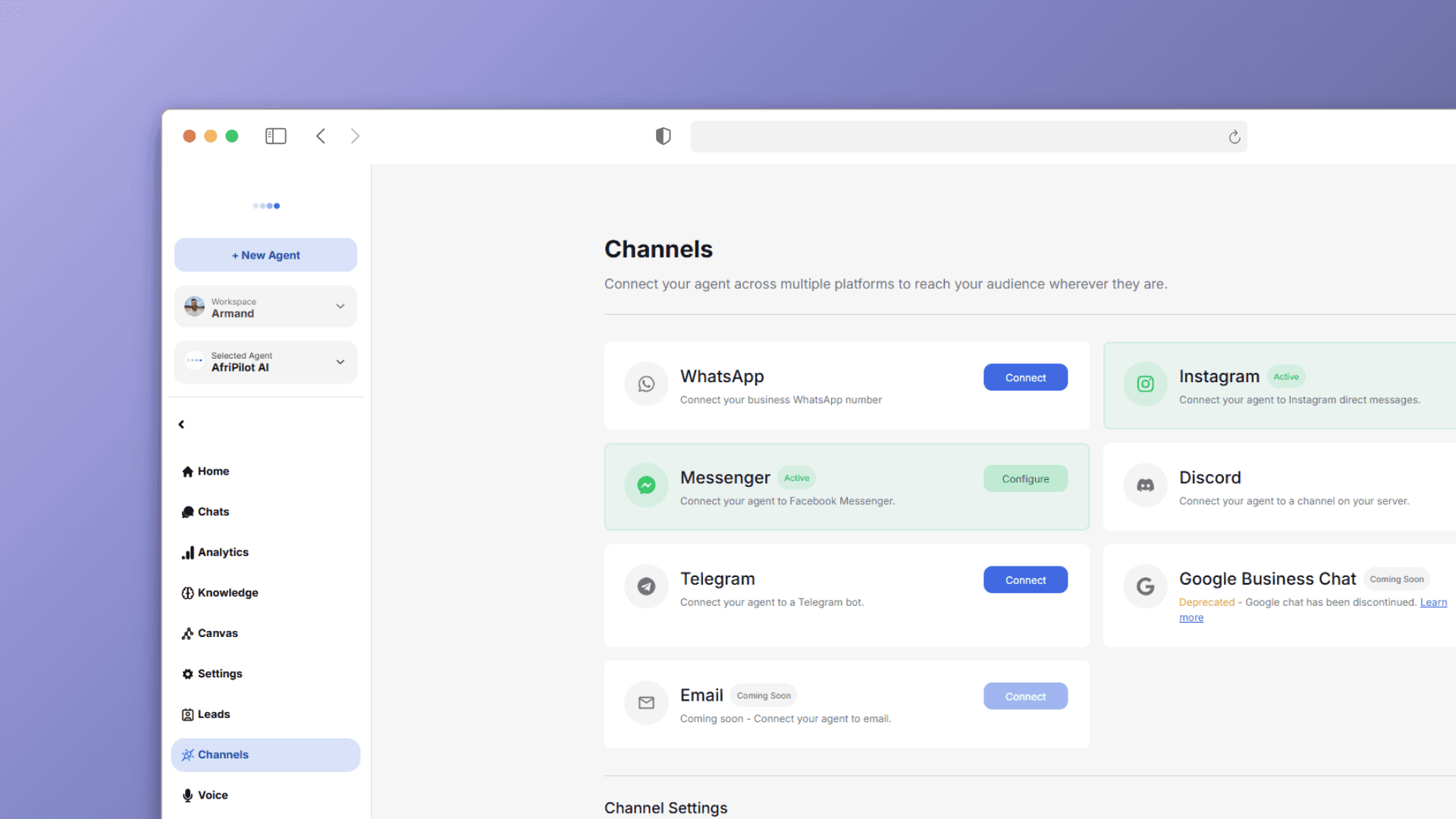The image size is (1456, 819).
Task: Toggle the browser sidebar panel icon
Action: tap(275, 136)
